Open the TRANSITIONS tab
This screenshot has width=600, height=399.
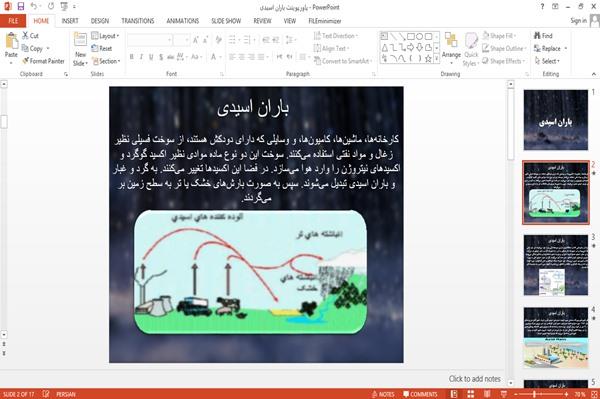(x=138, y=21)
